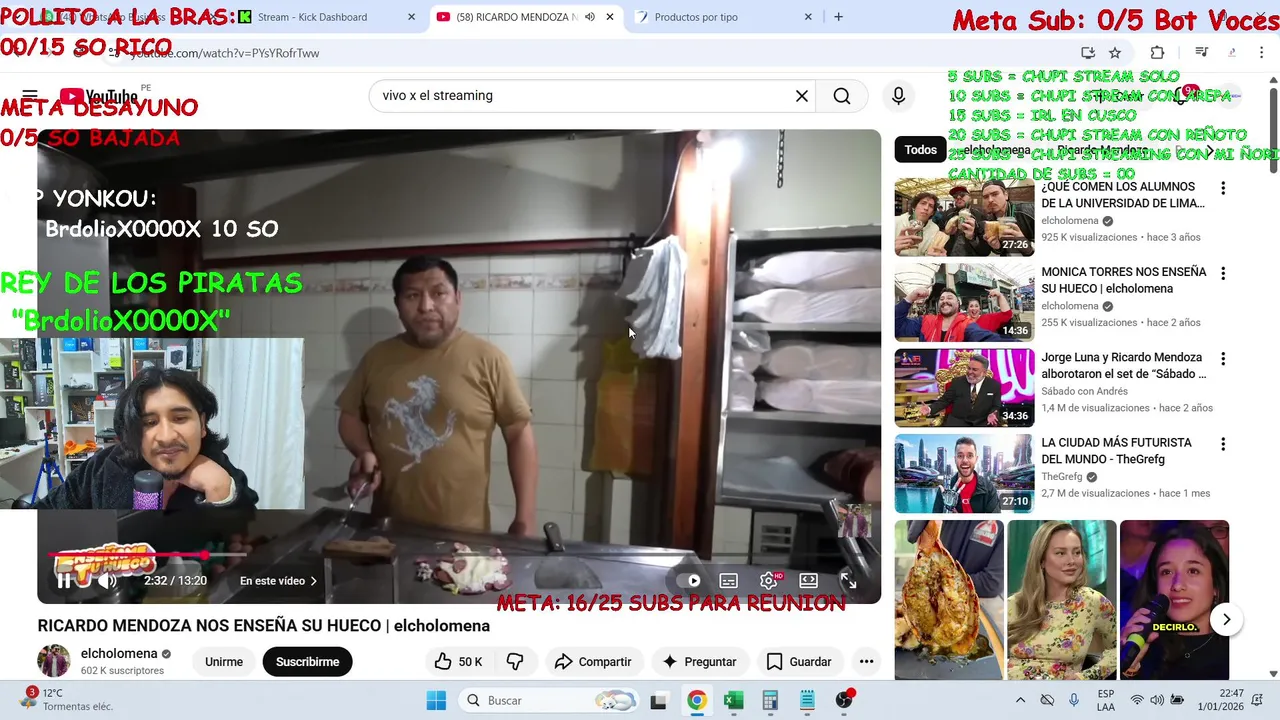The width and height of the screenshot is (1280, 720).
Task: Select the Todos filter chip
Action: (x=921, y=150)
